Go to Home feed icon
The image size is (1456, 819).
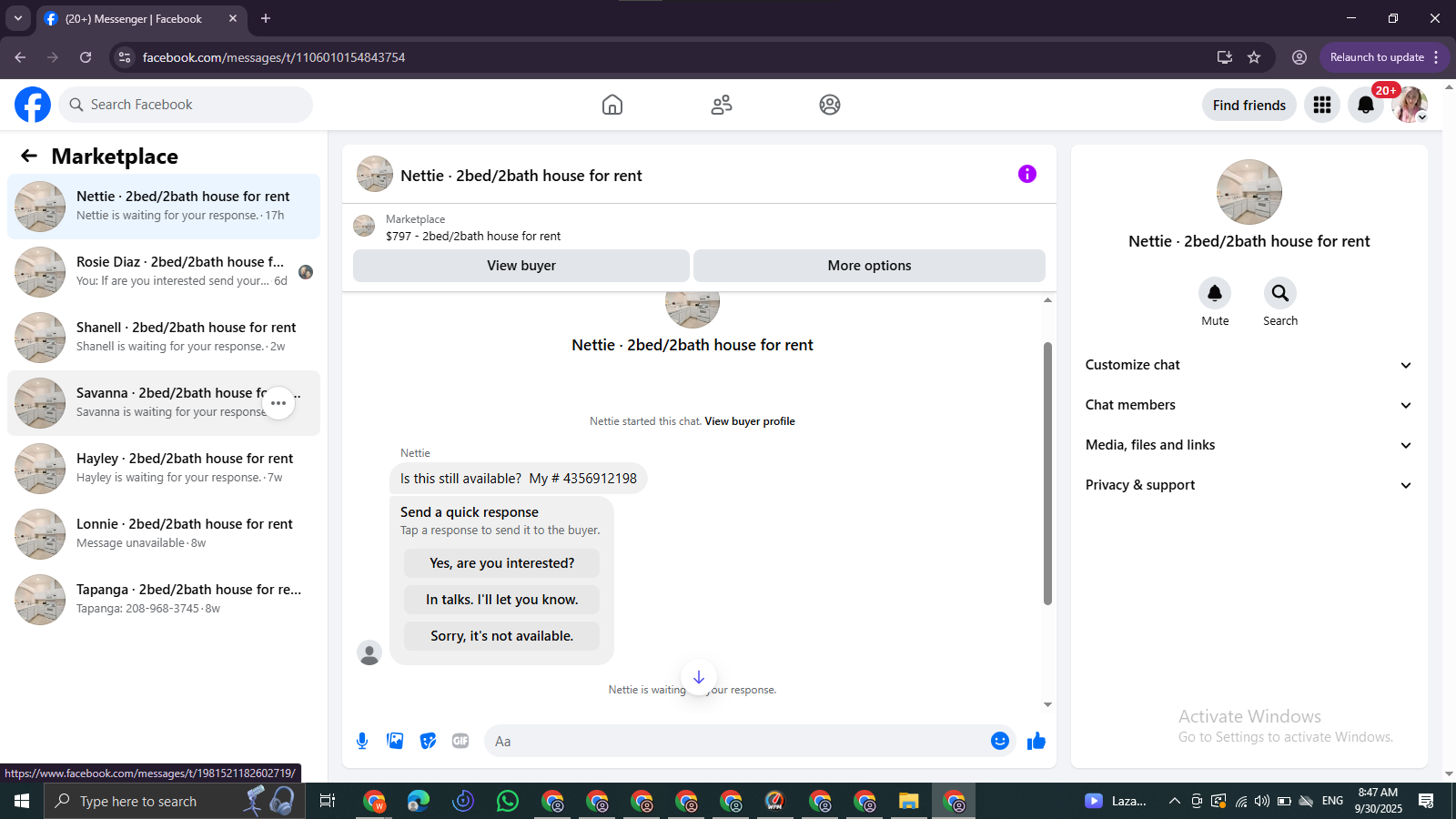612,105
